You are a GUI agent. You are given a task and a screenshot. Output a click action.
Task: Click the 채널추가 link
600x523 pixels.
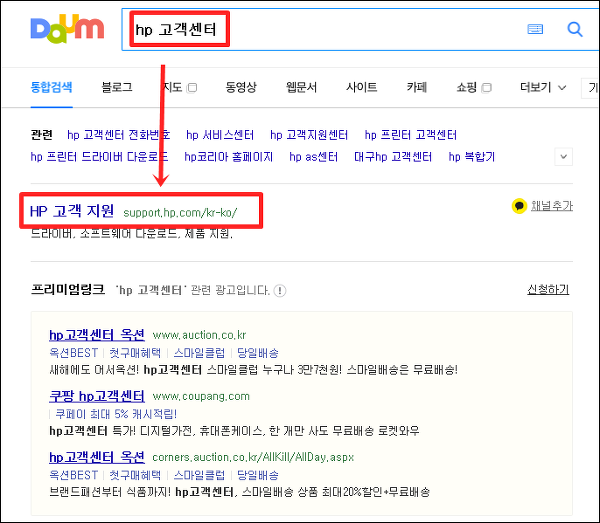552,206
